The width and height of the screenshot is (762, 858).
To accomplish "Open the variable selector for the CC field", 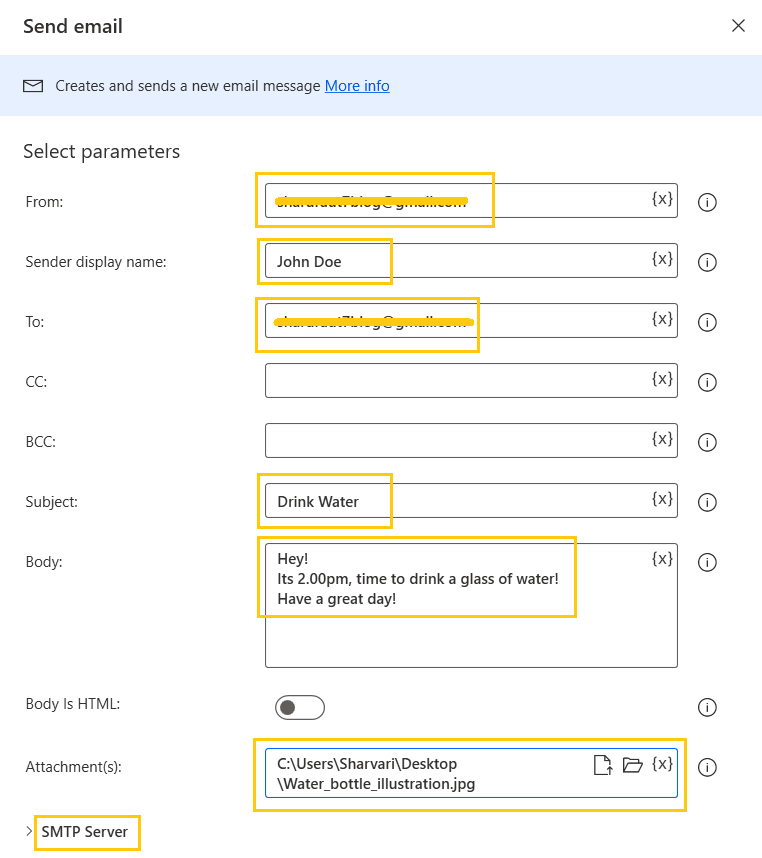I will [x=662, y=380].
